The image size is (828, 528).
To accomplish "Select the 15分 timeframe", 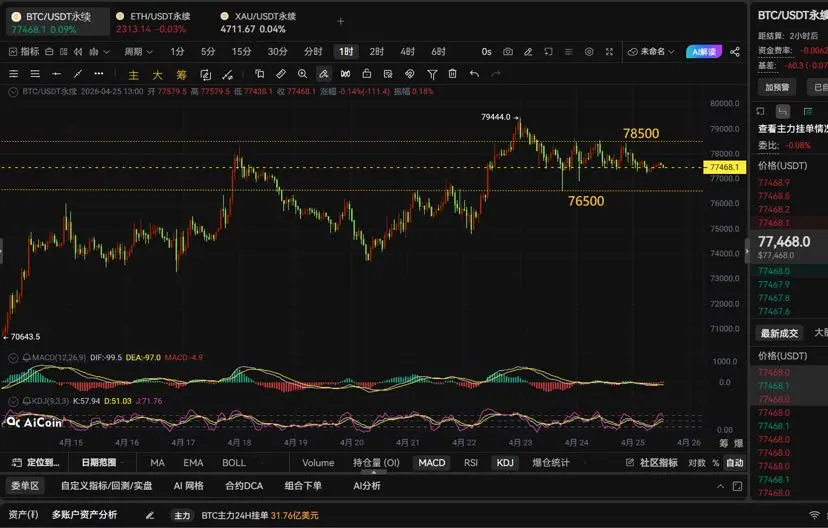I will click(241, 52).
